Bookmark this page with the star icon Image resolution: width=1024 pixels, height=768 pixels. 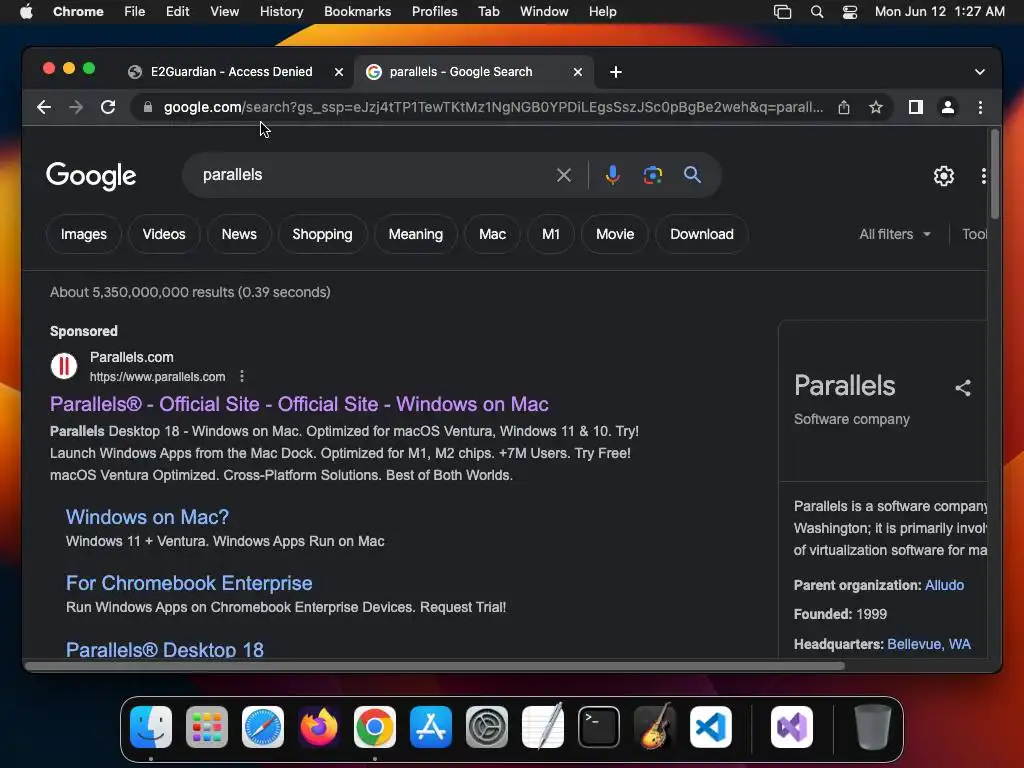(876, 107)
